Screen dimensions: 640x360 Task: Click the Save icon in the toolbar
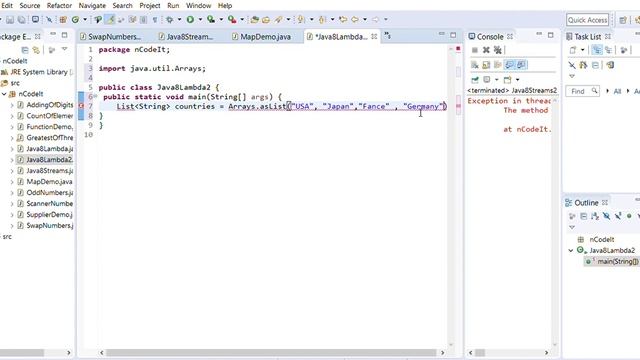[10, 20]
